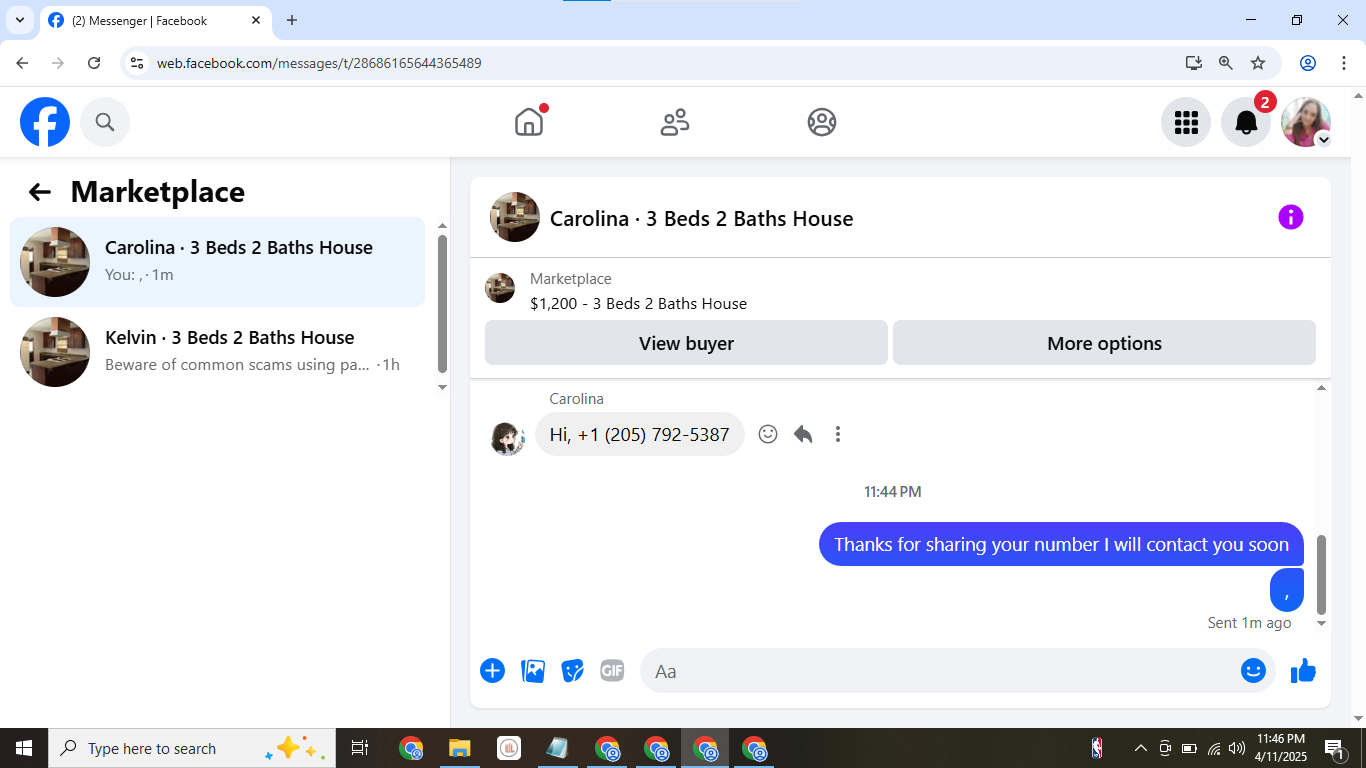This screenshot has width=1366, height=768.
Task: Open emoji picker in message box
Action: coord(1253,670)
